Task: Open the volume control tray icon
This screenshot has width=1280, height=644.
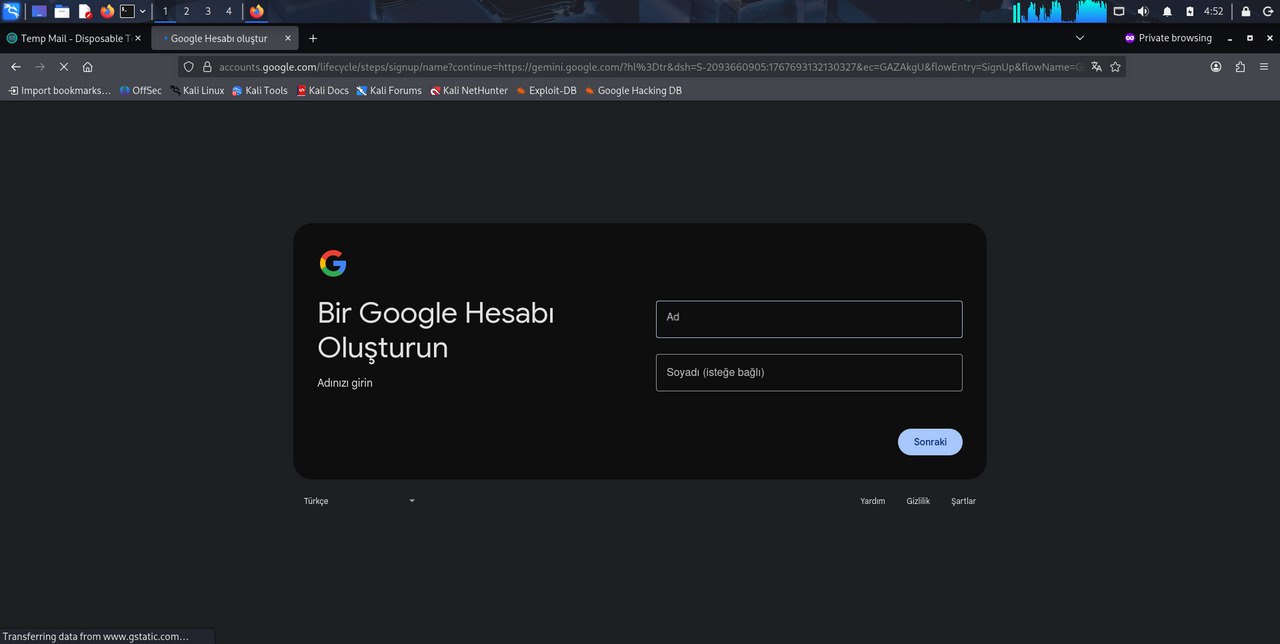Action: click(1143, 11)
